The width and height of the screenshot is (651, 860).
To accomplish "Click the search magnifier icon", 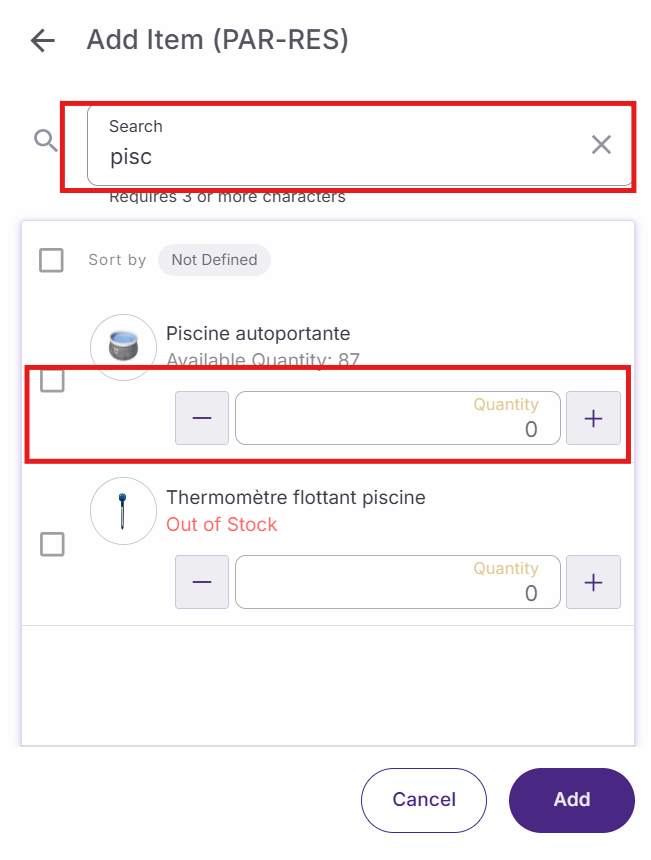I will click(46, 141).
